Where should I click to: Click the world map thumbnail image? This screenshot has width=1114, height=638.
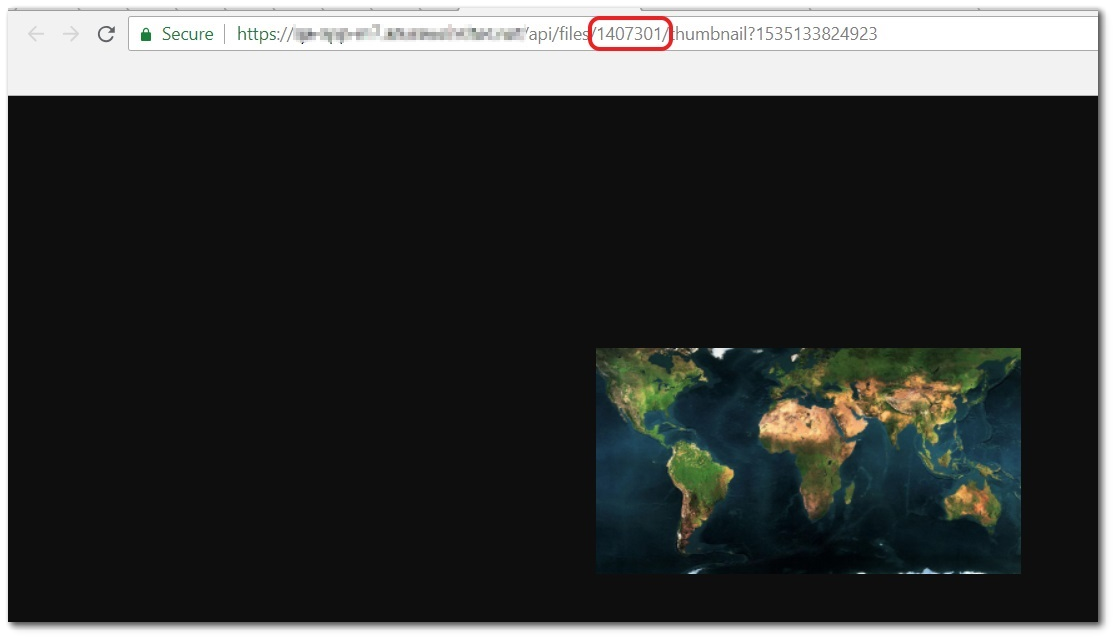click(x=807, y=460)
